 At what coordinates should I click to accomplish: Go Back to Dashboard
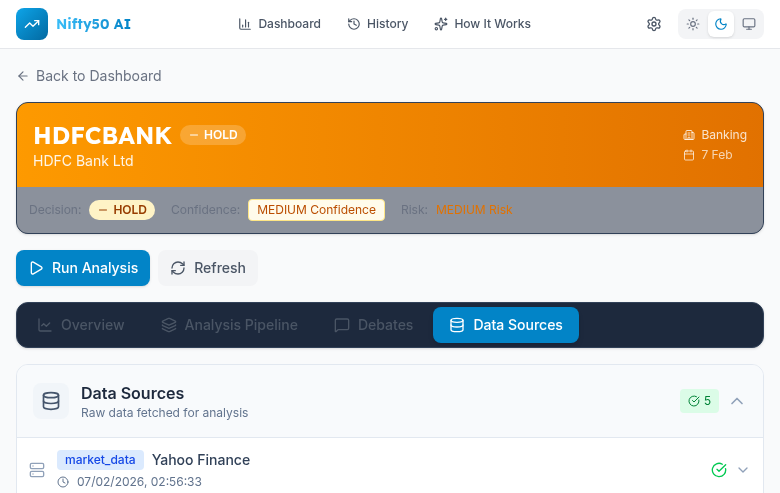[89, 76]
